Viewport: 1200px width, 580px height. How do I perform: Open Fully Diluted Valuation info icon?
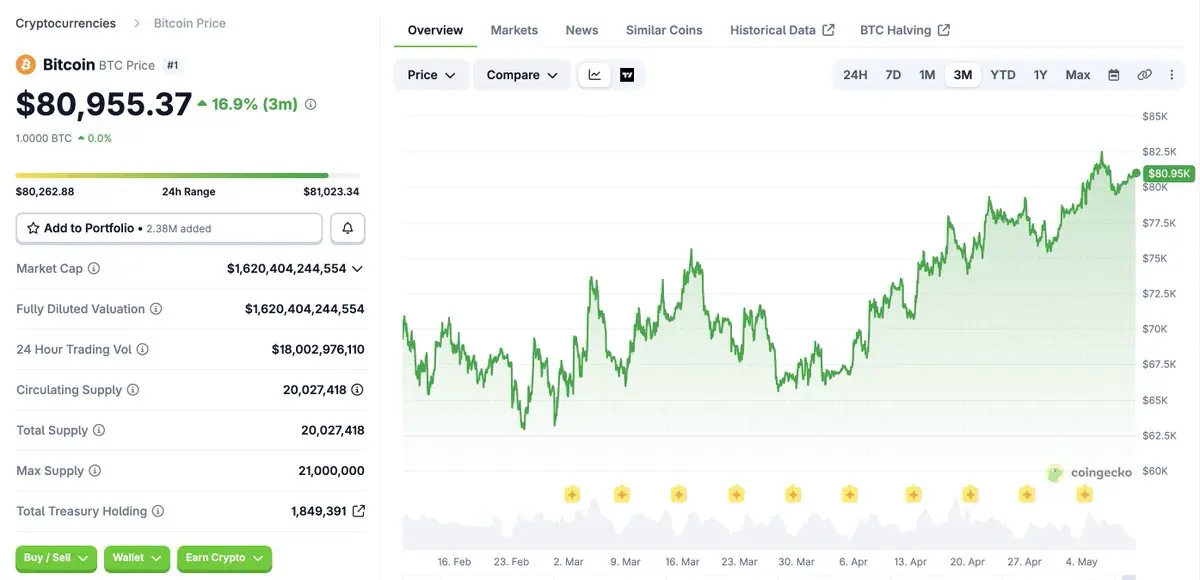(x=156, y=309)
